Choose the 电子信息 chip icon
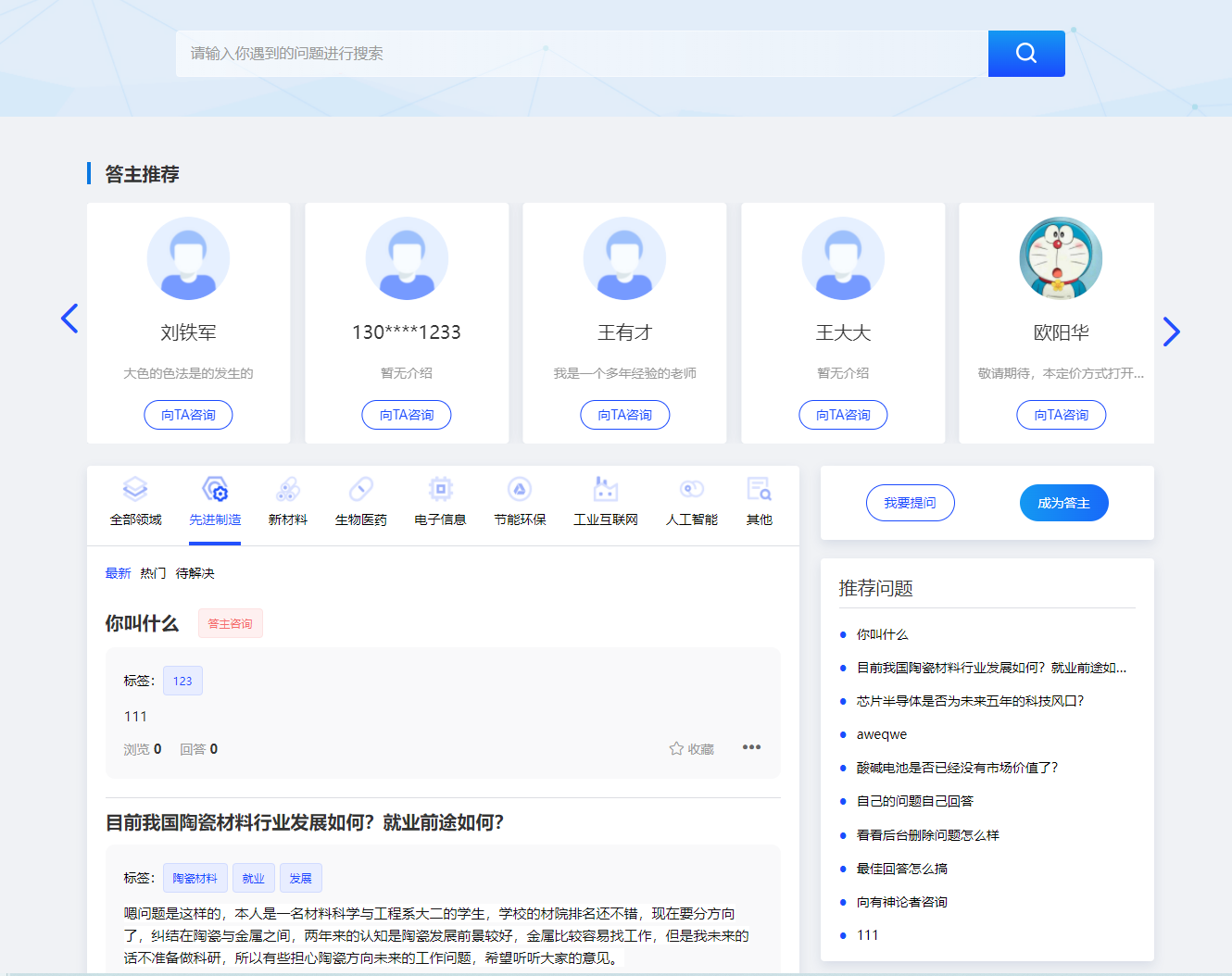This screenshot has height=976, width=1232. tap(440, 489)
